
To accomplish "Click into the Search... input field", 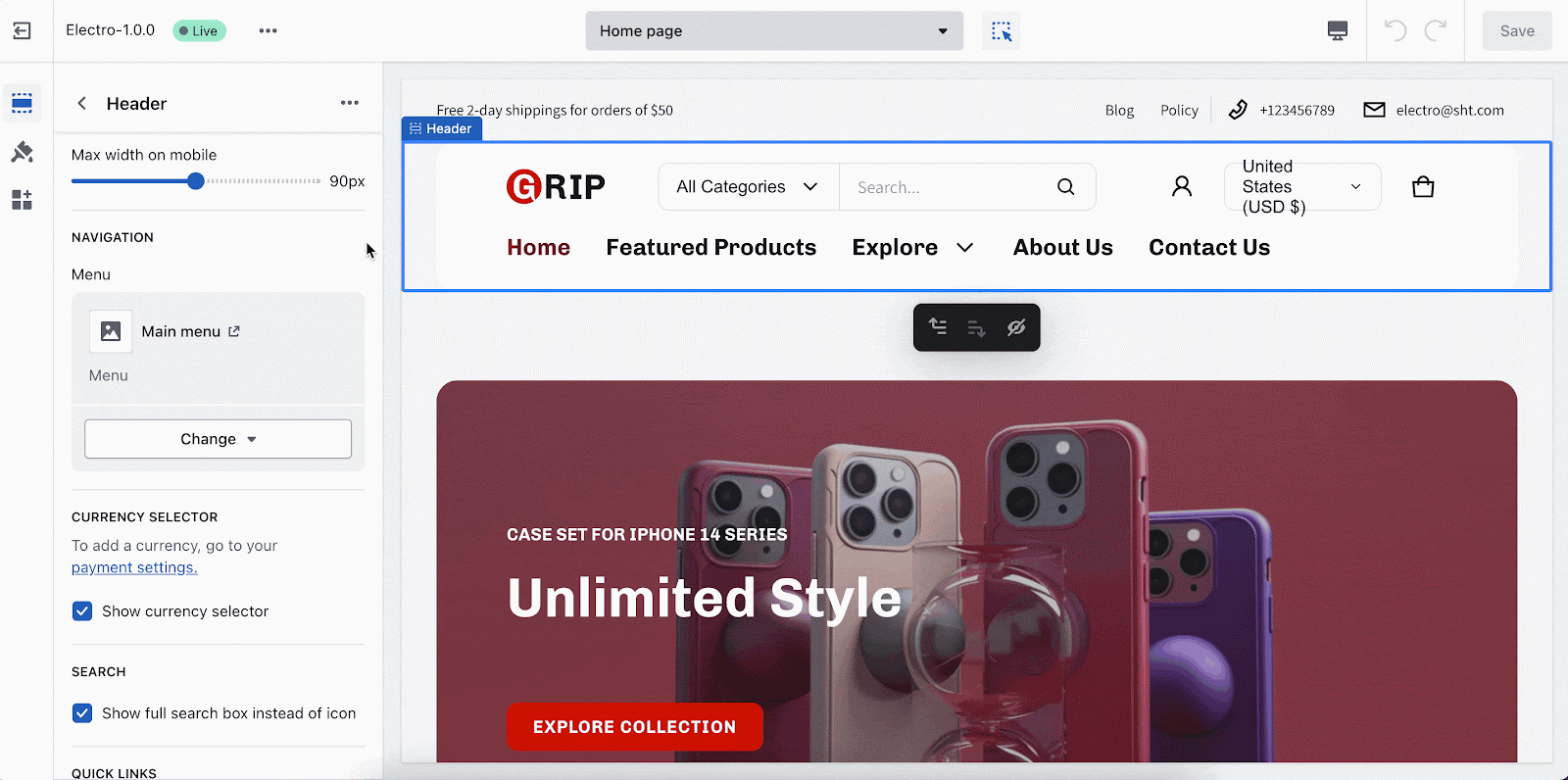I will point(946,186).
